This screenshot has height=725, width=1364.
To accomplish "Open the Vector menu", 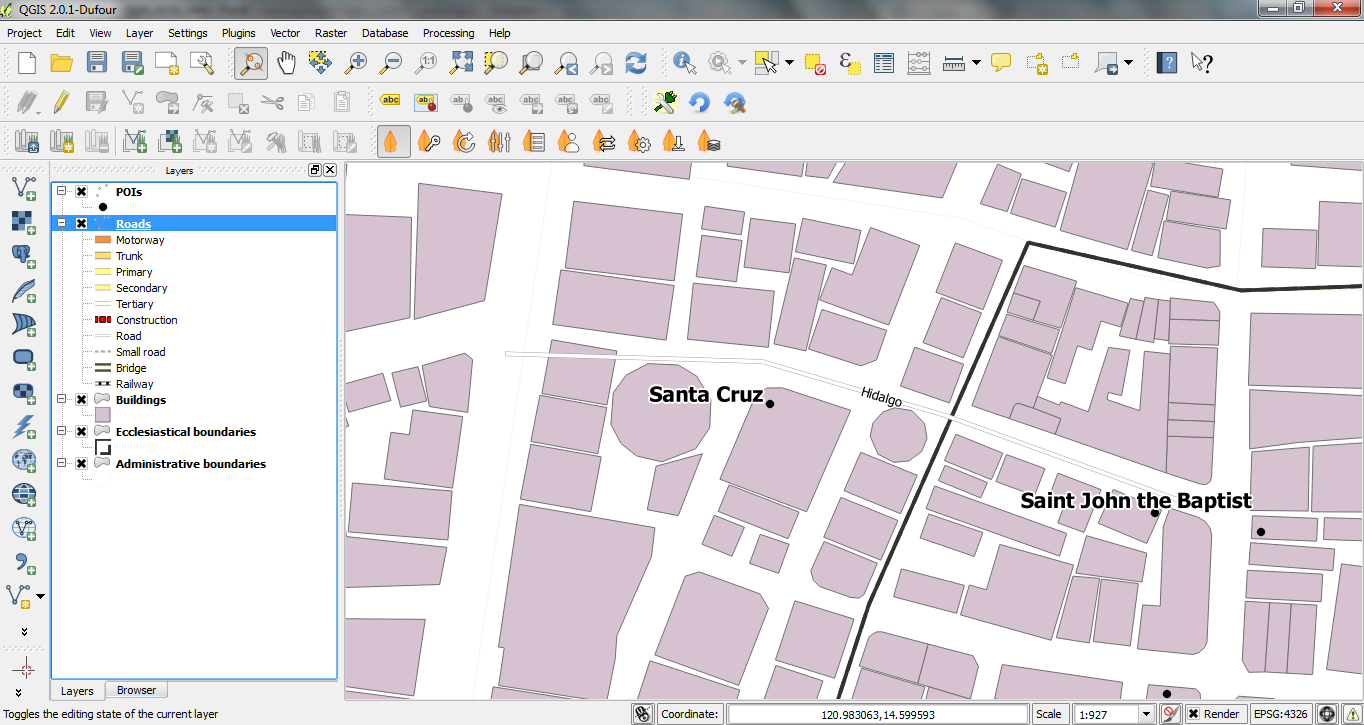I will click(x=285, y=33).
